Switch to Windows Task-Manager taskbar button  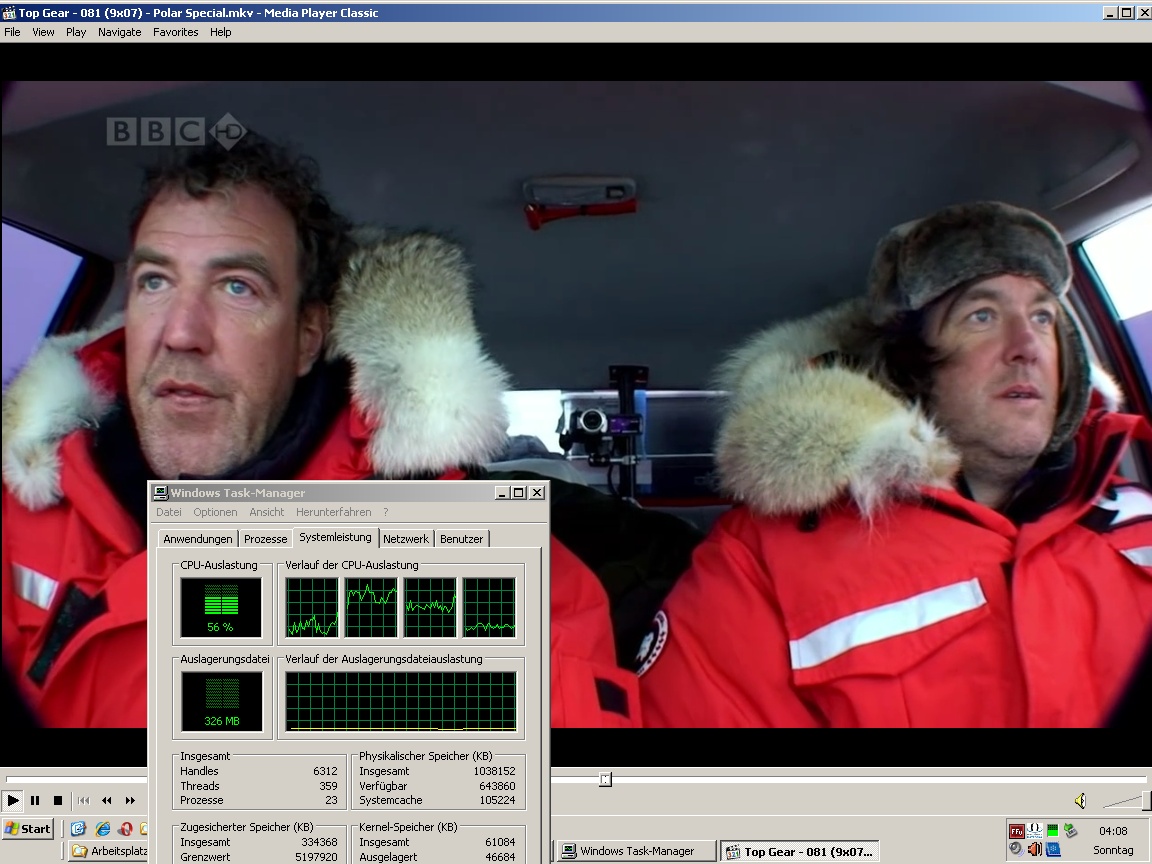click(636, 851)
